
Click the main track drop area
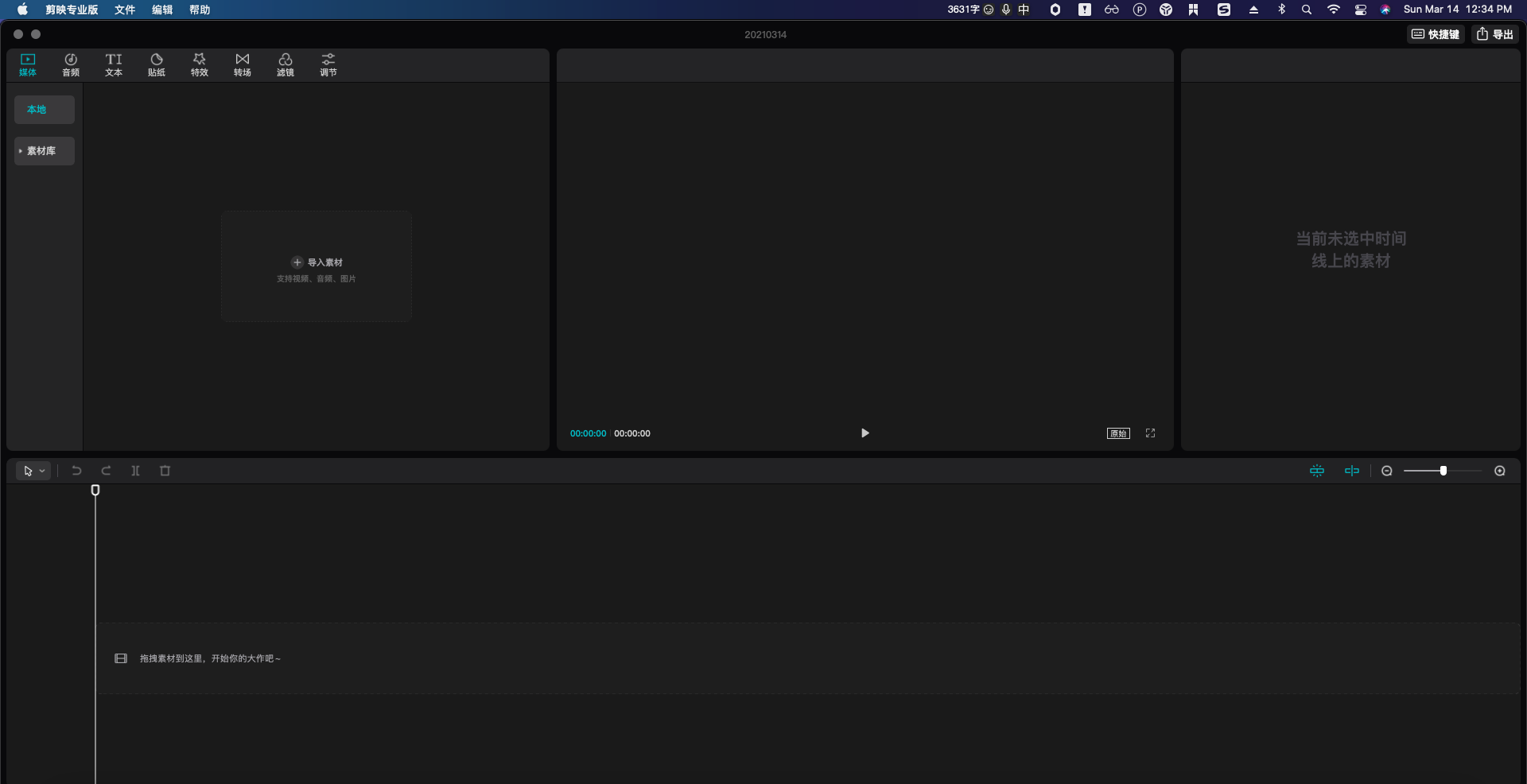tap(808, 658)
